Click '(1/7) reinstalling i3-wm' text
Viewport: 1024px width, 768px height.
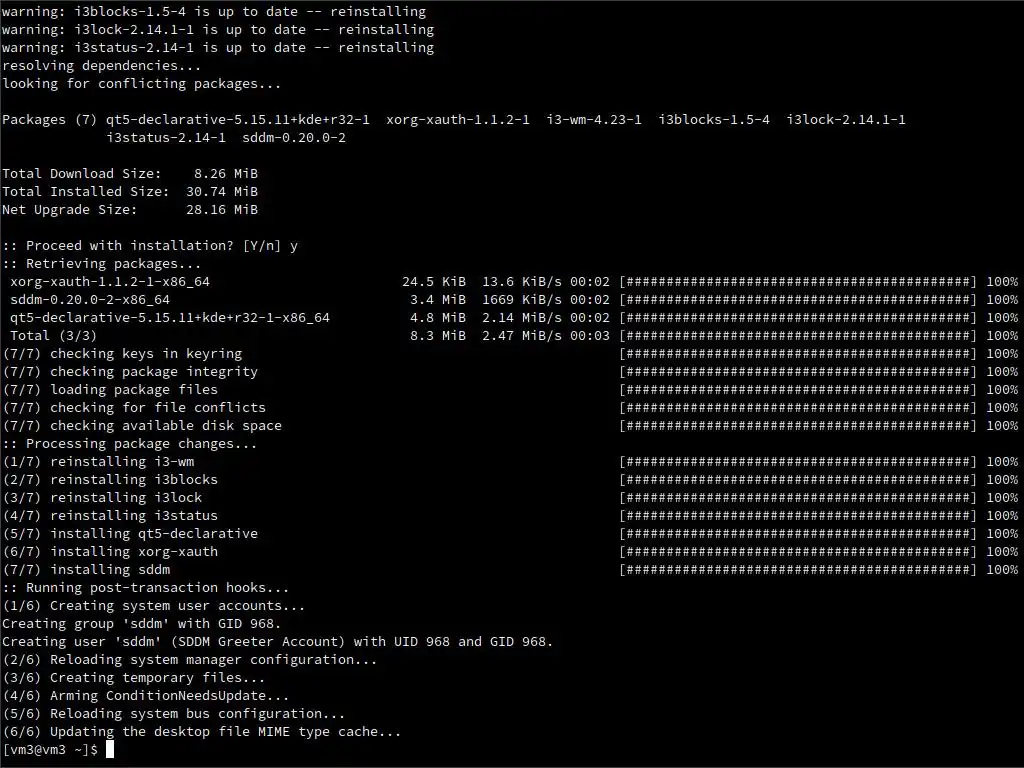click(x=98, y=462)
